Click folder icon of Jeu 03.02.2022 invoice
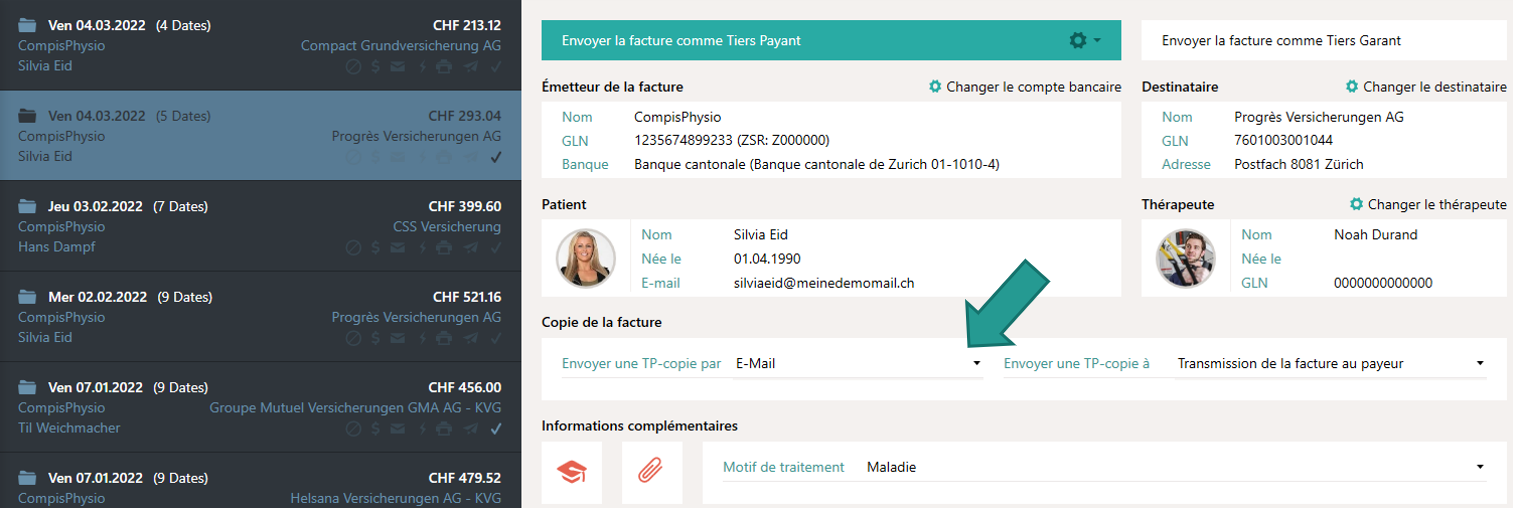The height and width of the screenshot is (508, 1513). pyautogui.click(x=28, y=206)
